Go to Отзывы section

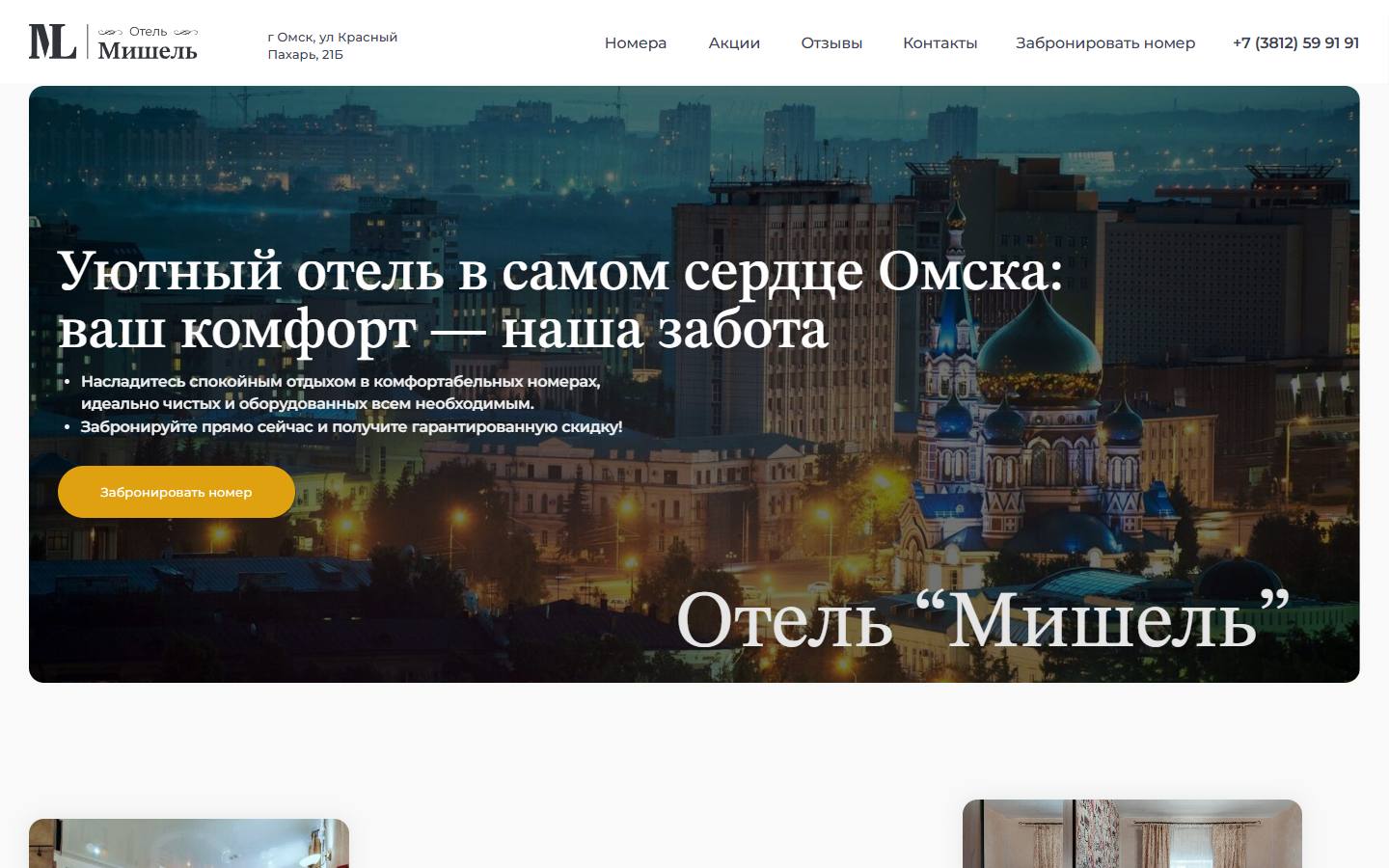pyautogui.click(x=831, y=42)
